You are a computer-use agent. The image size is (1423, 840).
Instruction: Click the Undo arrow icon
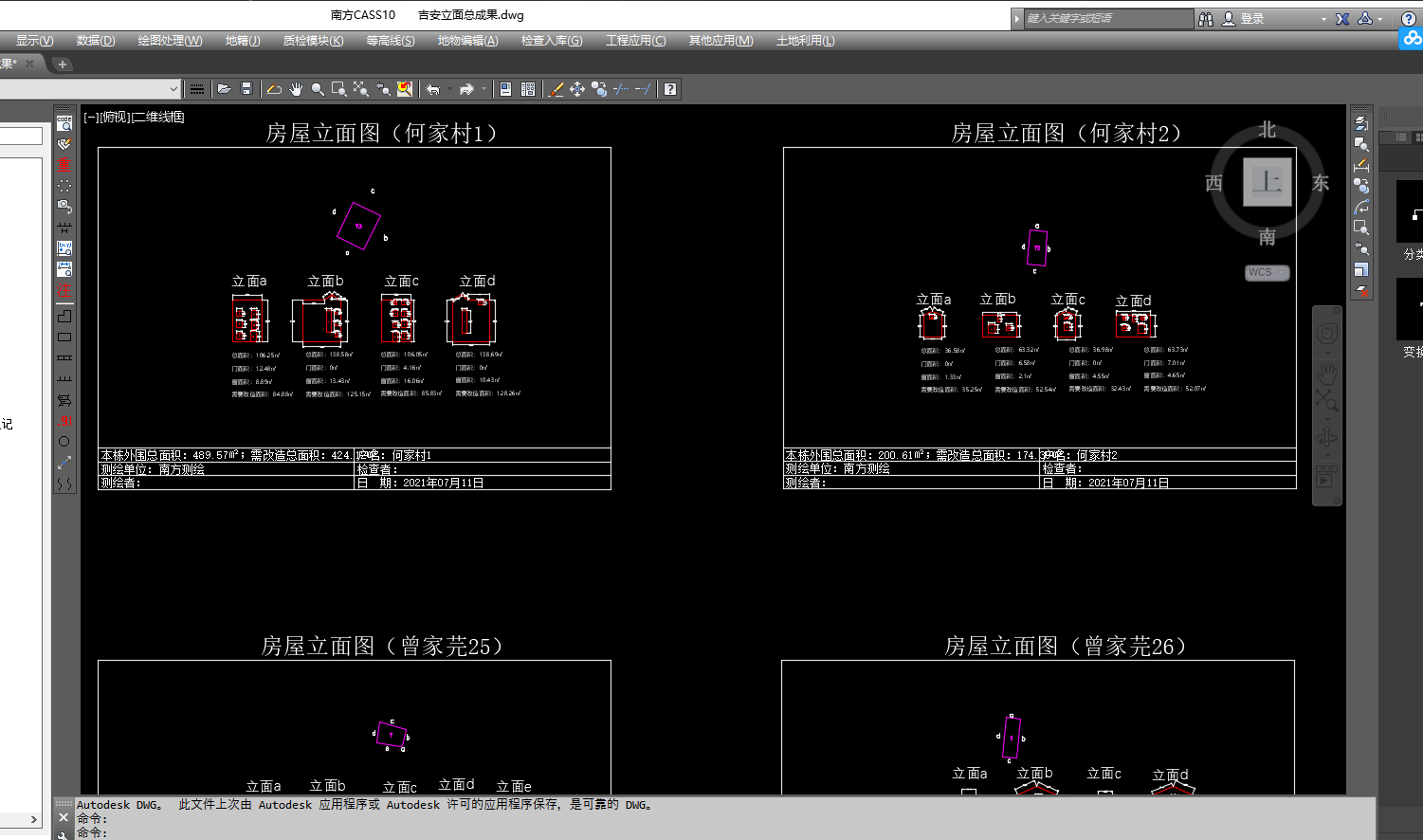[x=432, y=89]
